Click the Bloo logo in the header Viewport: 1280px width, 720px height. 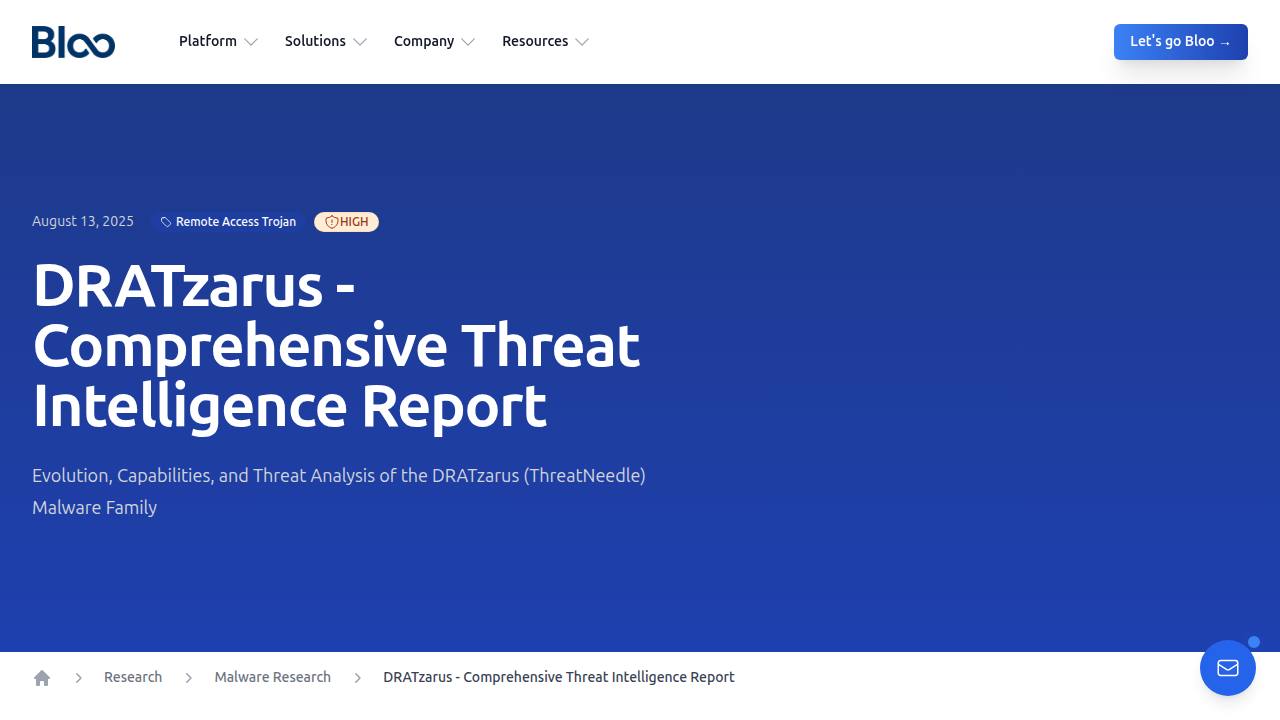(73, 42)
